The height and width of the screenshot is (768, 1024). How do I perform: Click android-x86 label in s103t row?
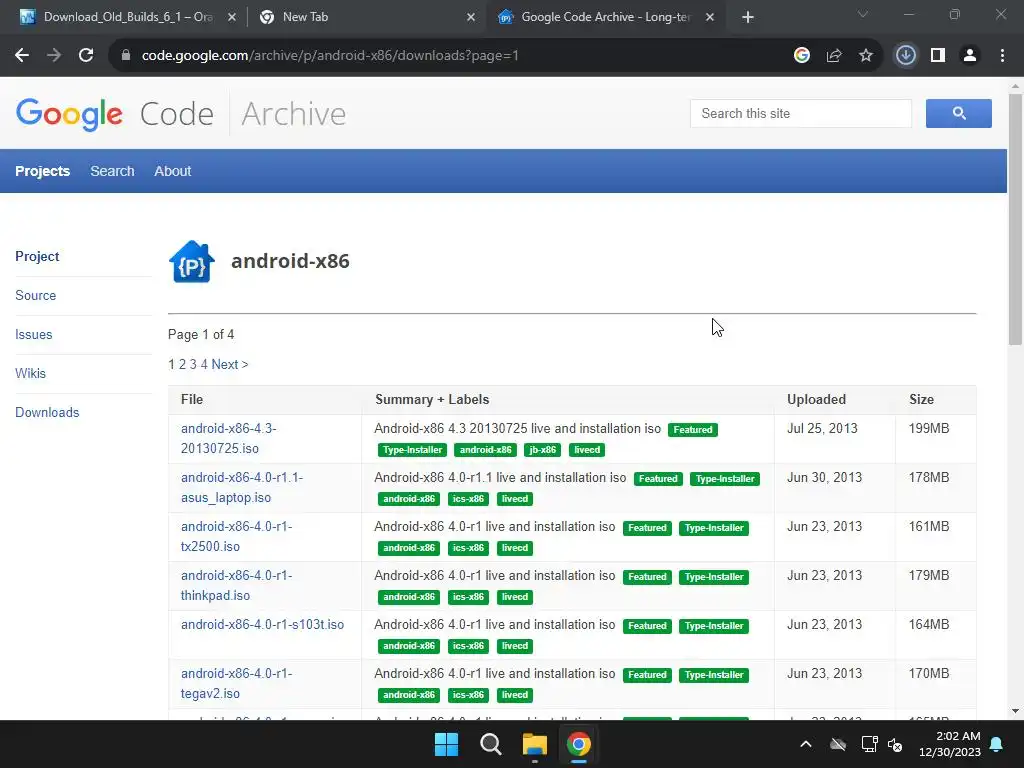pyautogui.click(x=409, y=646)
